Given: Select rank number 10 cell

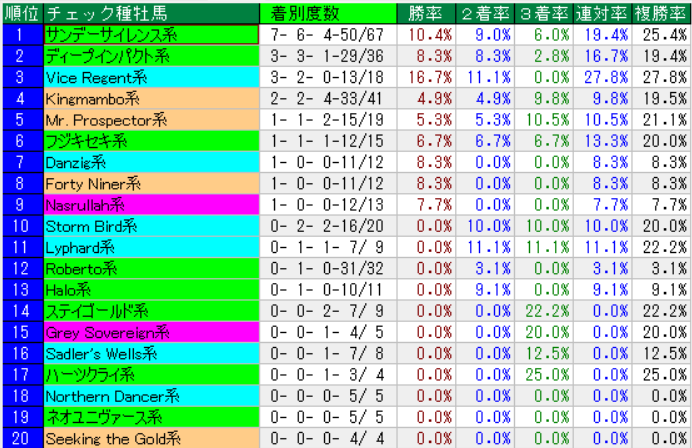Looking at the screenshot, I should pos(23,226).
